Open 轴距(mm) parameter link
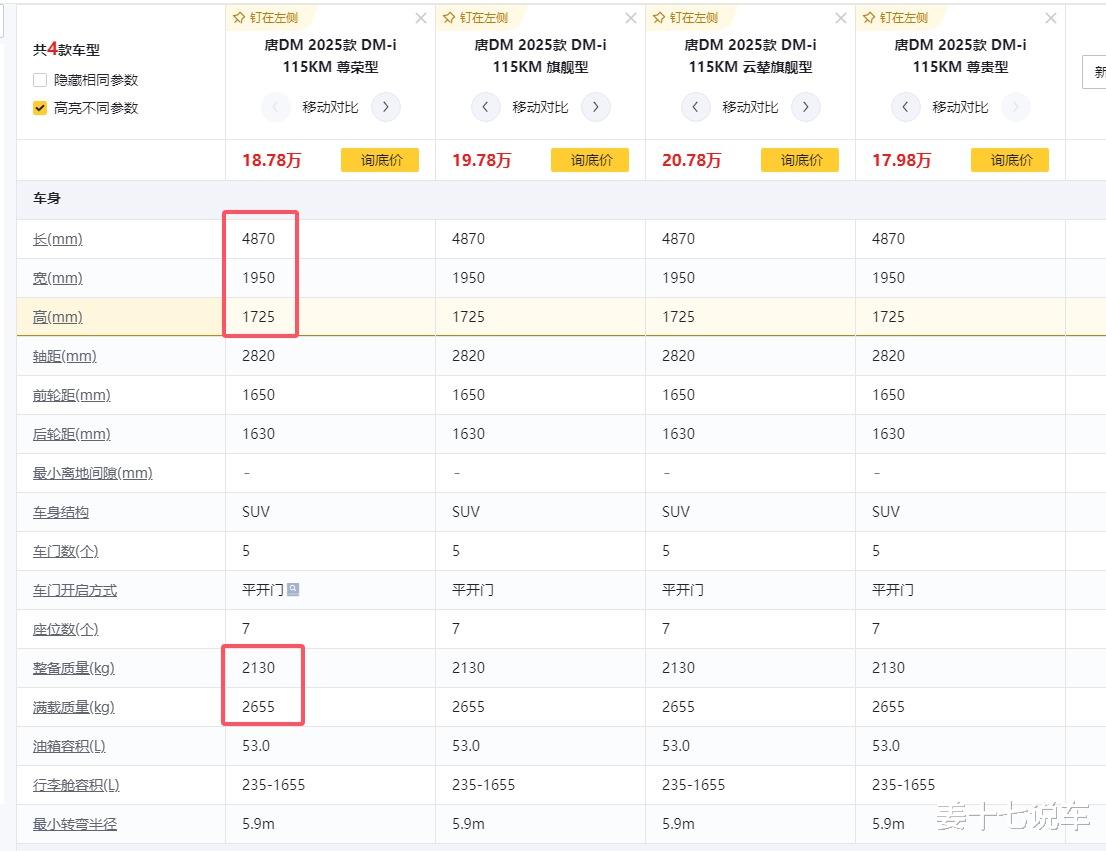Screen dimensions: 1106x851 65,356
